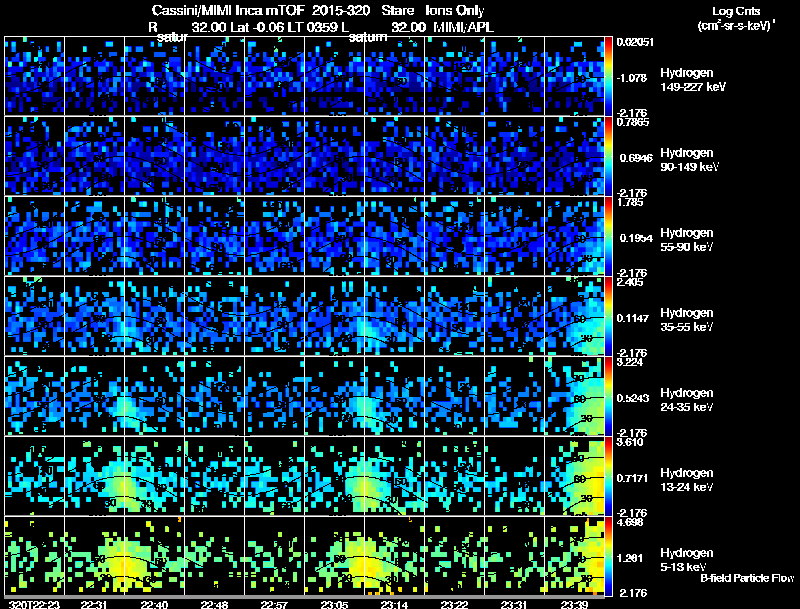Click the 23:31 time axis label
Viewport: 800px width, 609px height.
(514, 605)
